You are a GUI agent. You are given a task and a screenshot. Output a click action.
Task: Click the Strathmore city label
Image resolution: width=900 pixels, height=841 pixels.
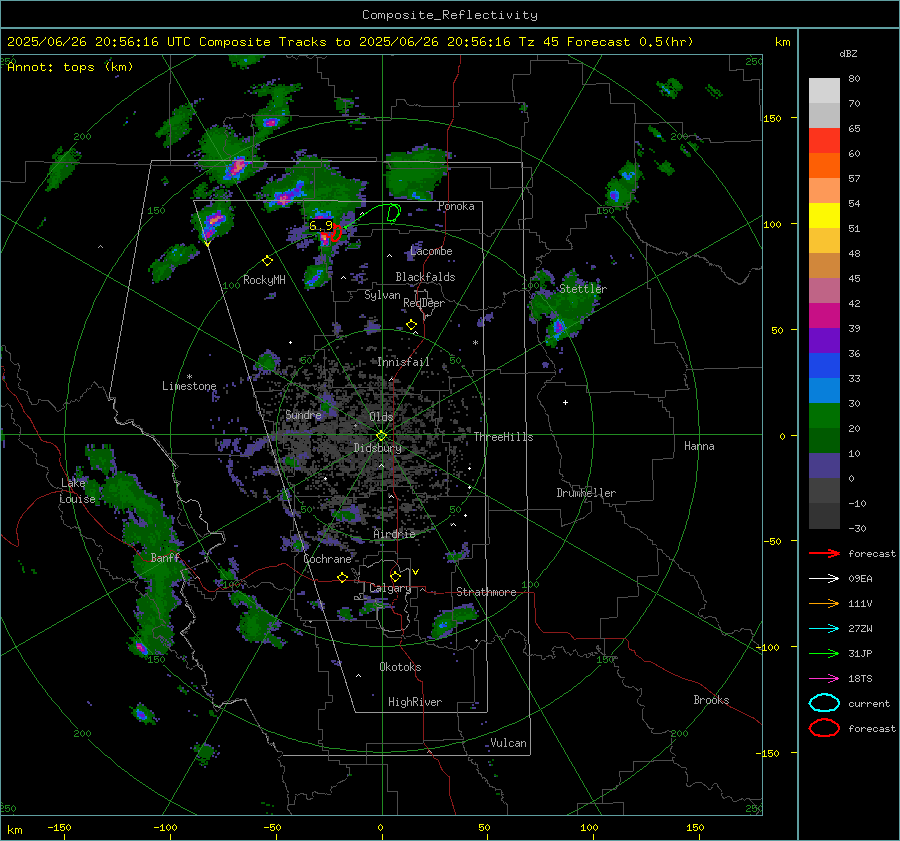pyautogui.click(x=486, y=592)
